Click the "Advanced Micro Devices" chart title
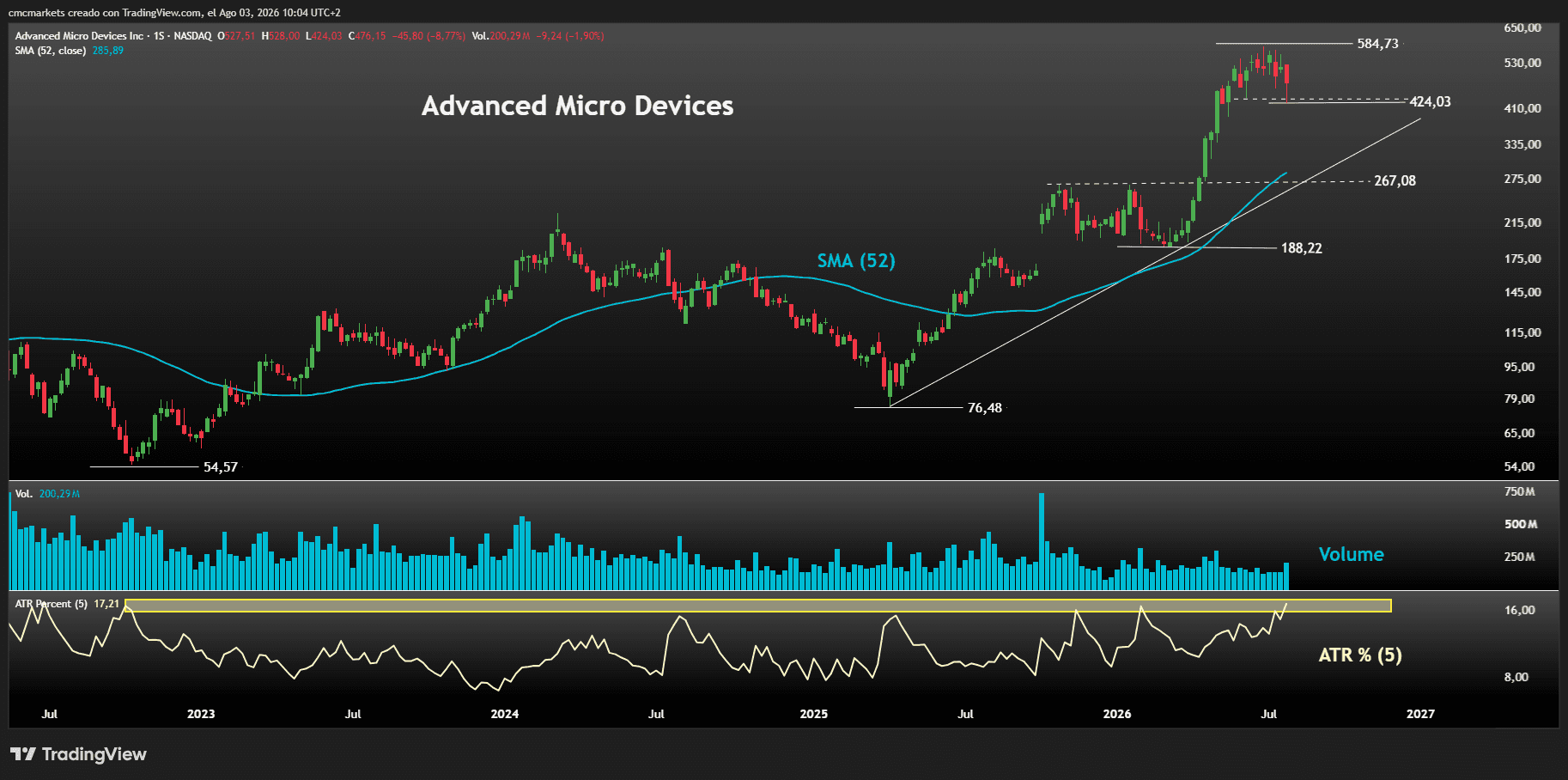 tap(578, 106)
